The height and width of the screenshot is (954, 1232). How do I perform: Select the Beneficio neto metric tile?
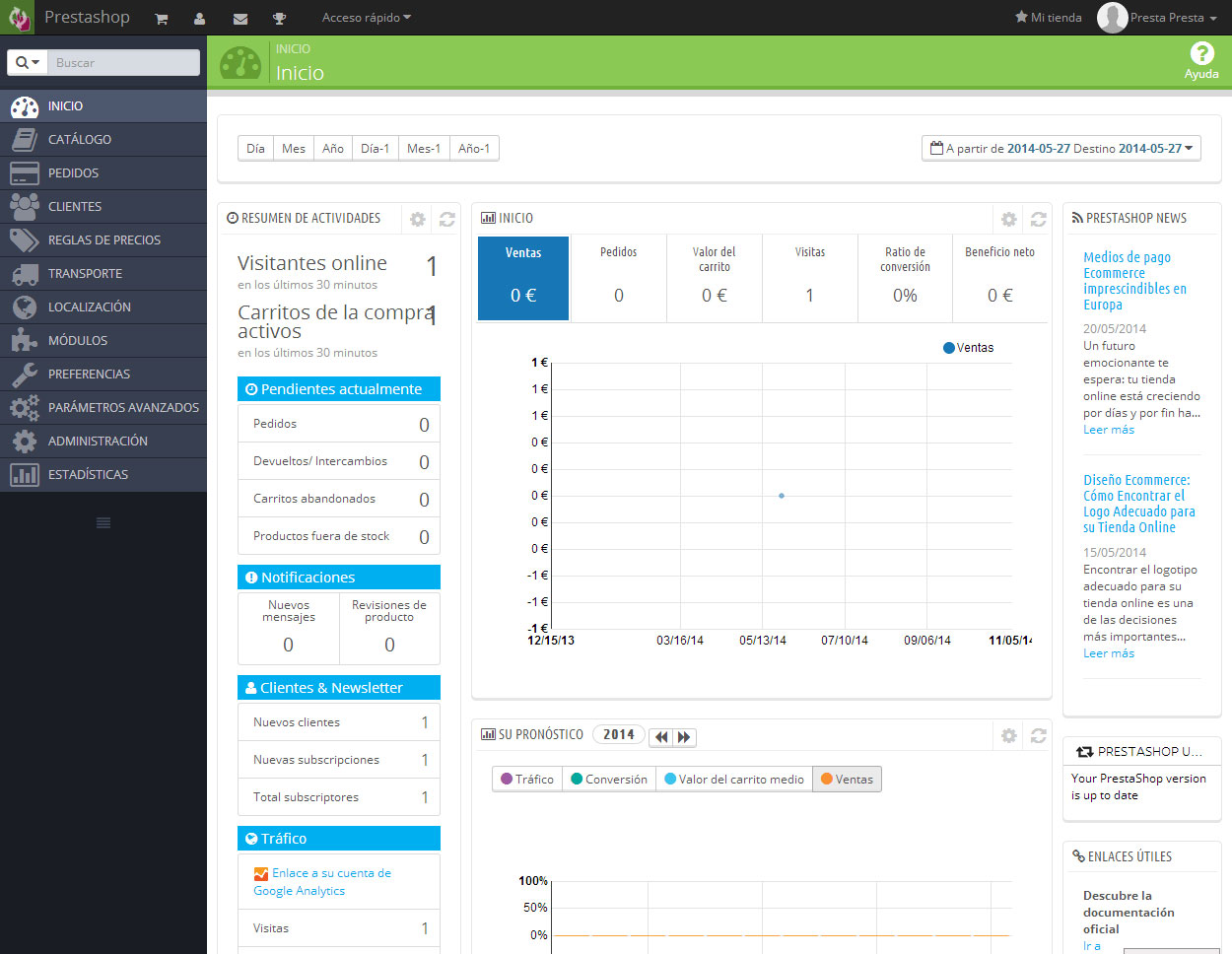(x=999, y=278)
